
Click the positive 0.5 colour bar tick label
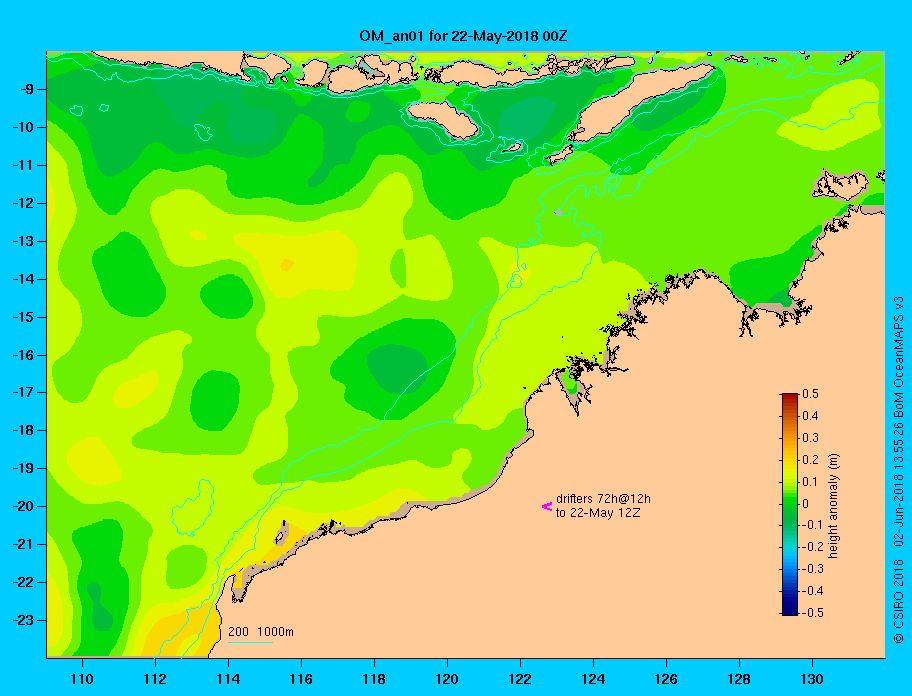pos(810,394)
